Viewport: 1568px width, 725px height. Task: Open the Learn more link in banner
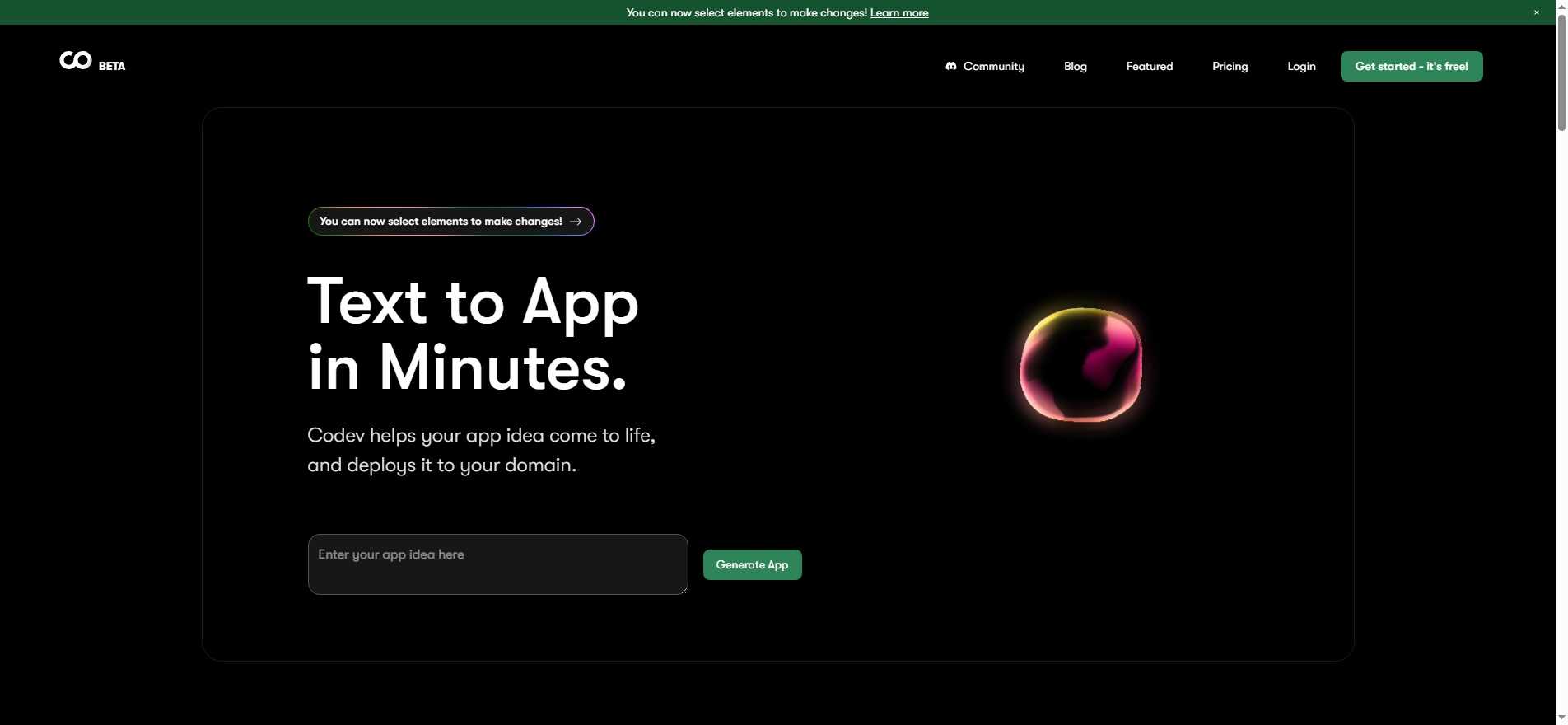coord(899,12)
